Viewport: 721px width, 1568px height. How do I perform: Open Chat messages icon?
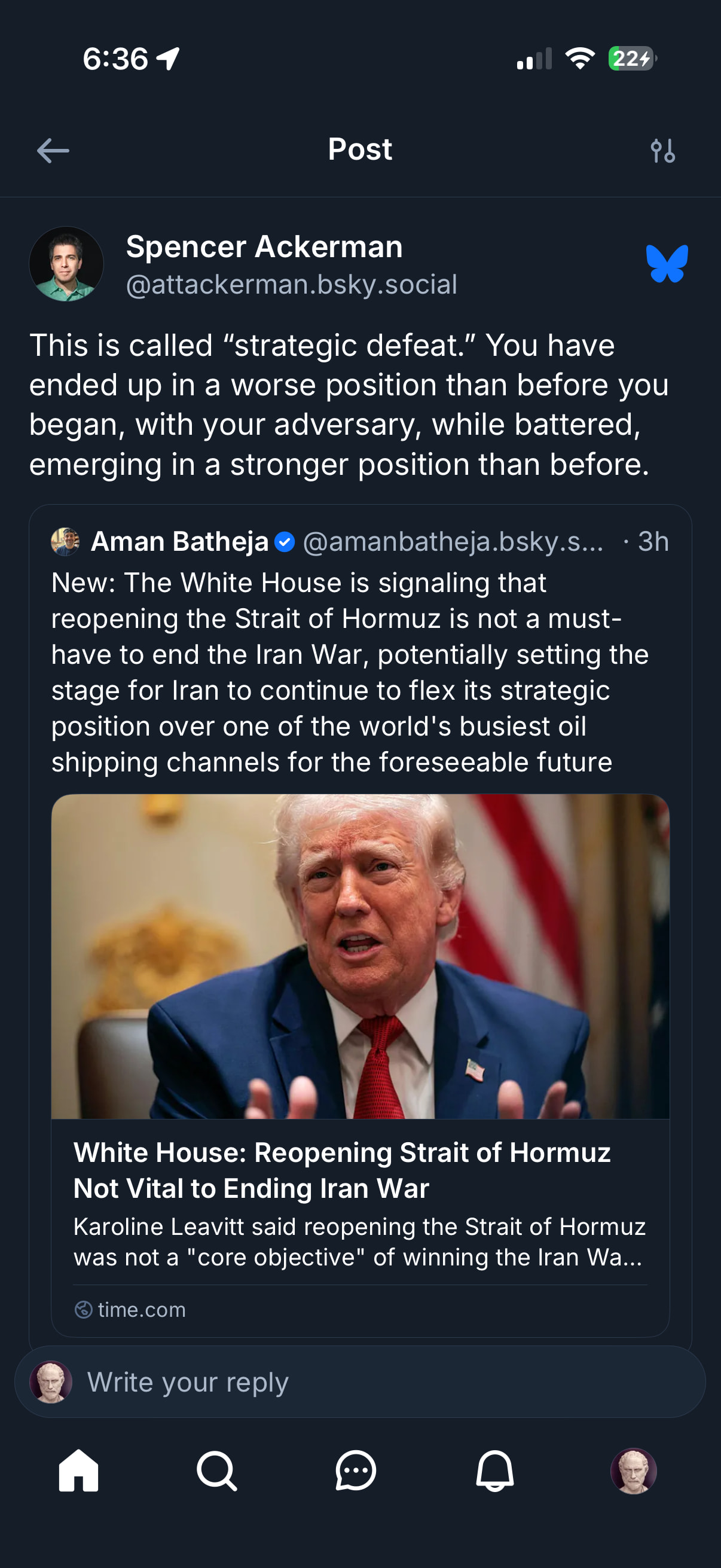356,1471
